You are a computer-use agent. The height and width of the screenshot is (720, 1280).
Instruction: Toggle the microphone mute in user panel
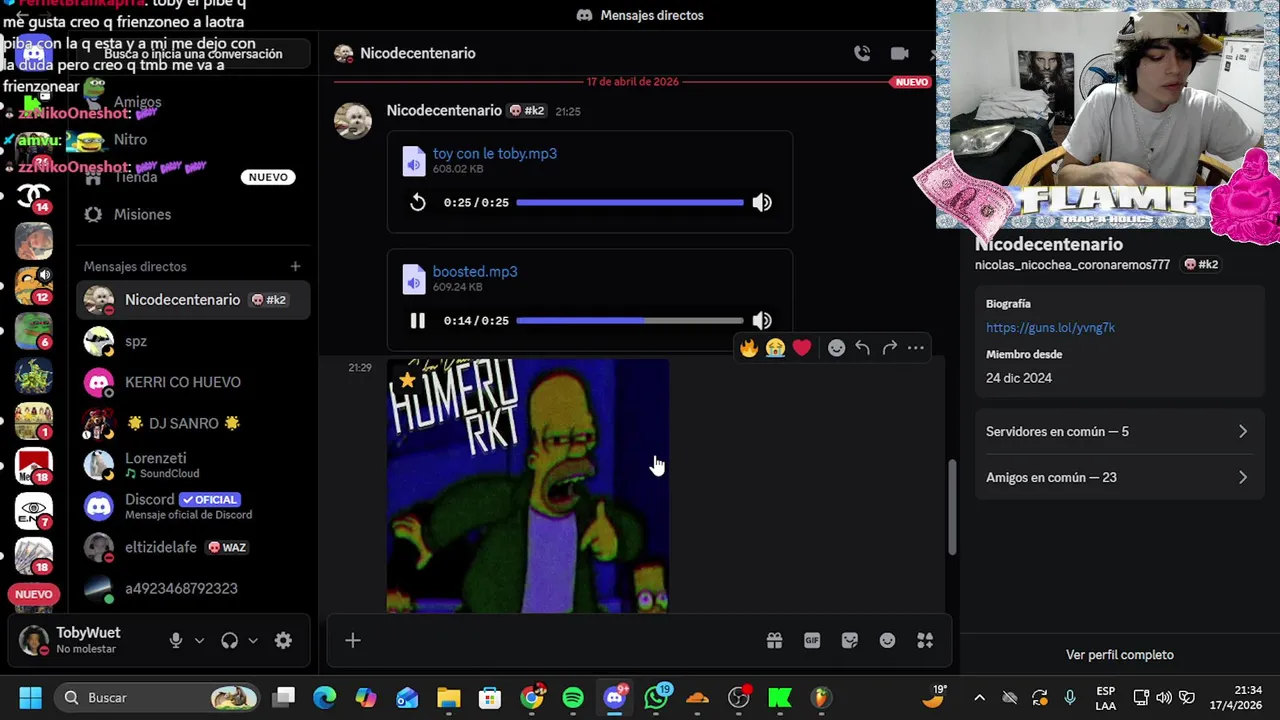(x=176, y=641)
